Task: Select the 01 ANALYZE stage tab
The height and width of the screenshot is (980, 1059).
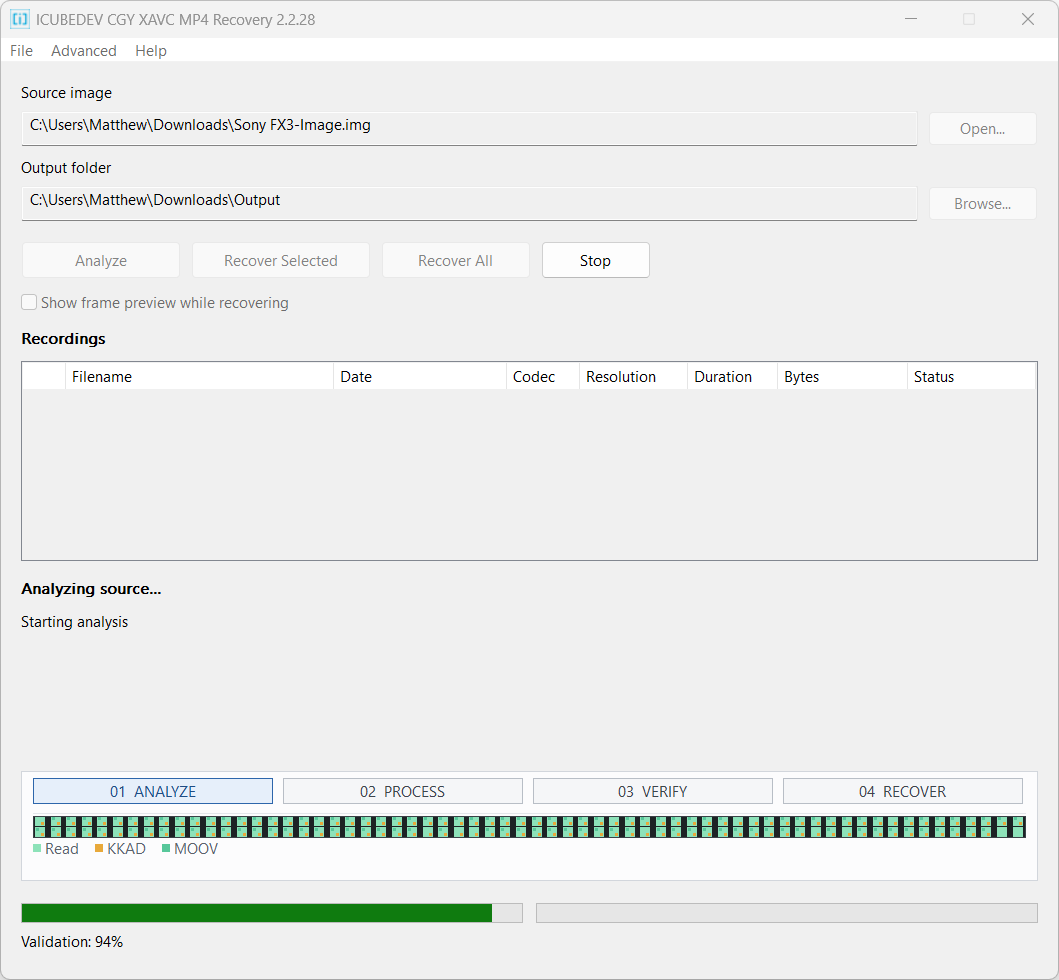Action: (153, 791)
